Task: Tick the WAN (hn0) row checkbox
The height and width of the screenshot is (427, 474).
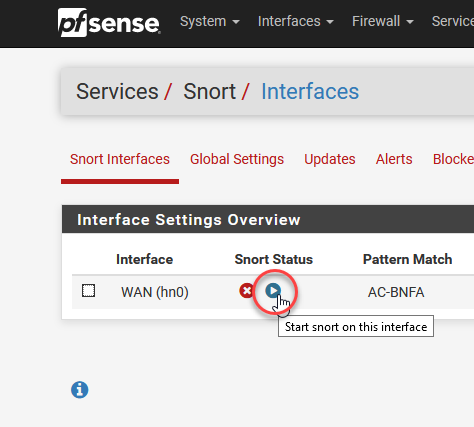Action: tap(88, 291)
